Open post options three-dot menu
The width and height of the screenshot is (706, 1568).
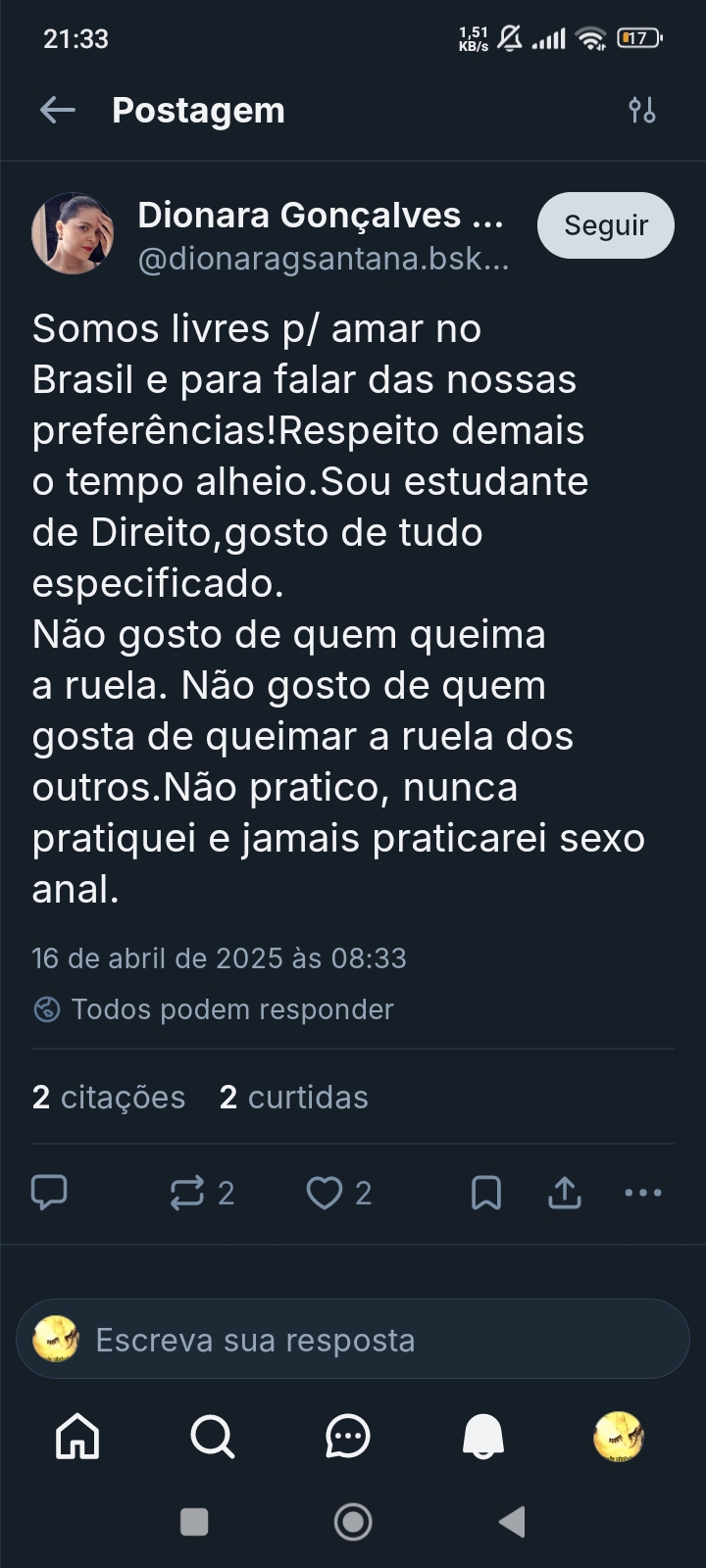pyautogui.click(x=643, y=1193)
